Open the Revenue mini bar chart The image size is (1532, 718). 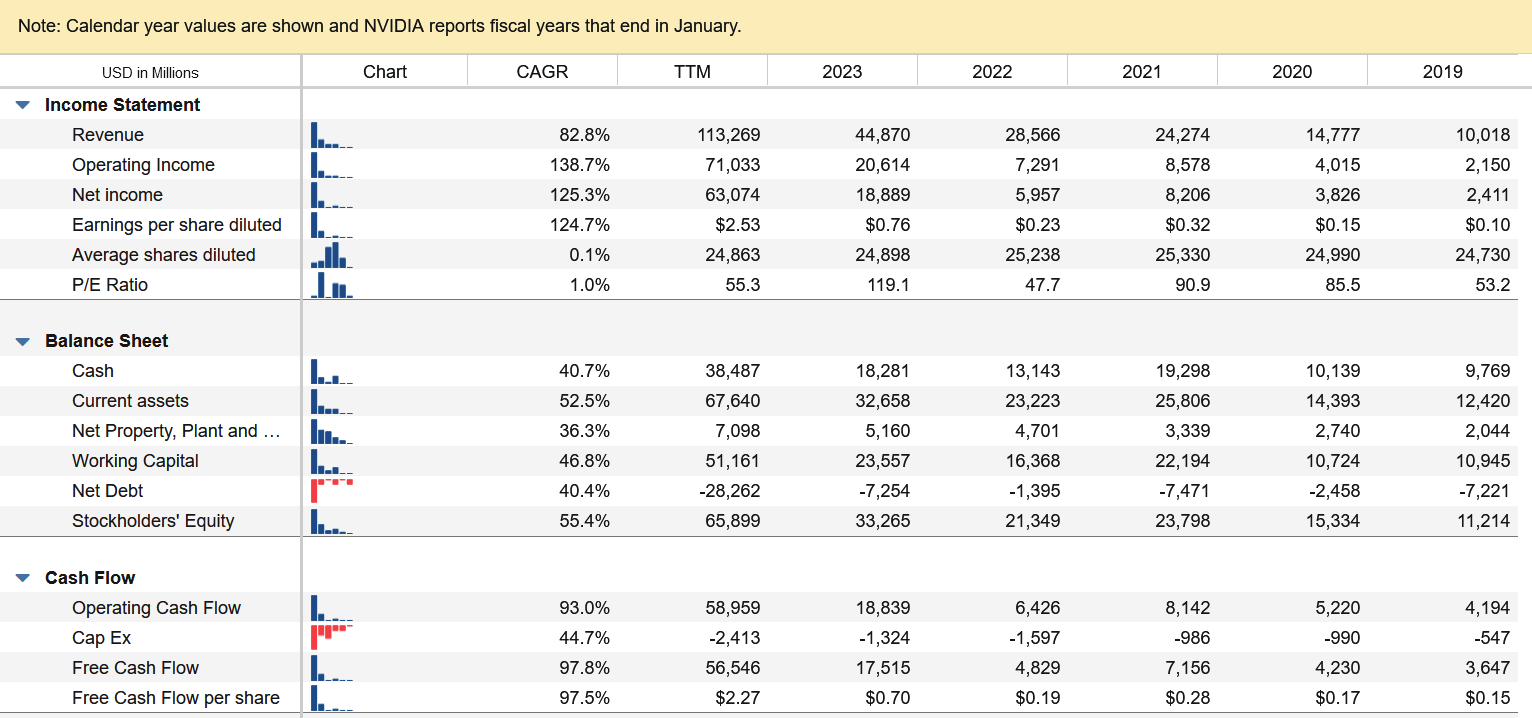tap(332, 135)
